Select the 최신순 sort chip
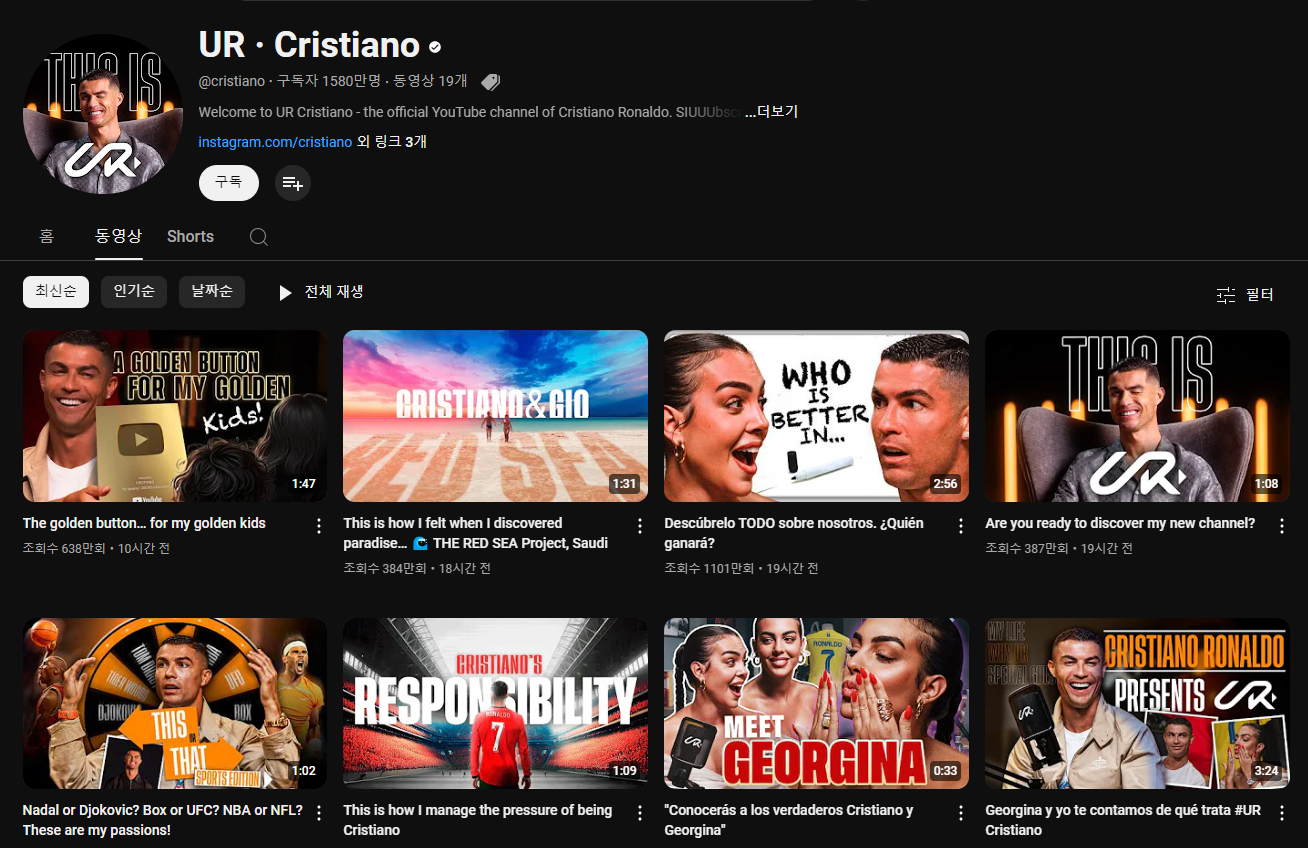 pyautogui.click(x=56, y=292)
